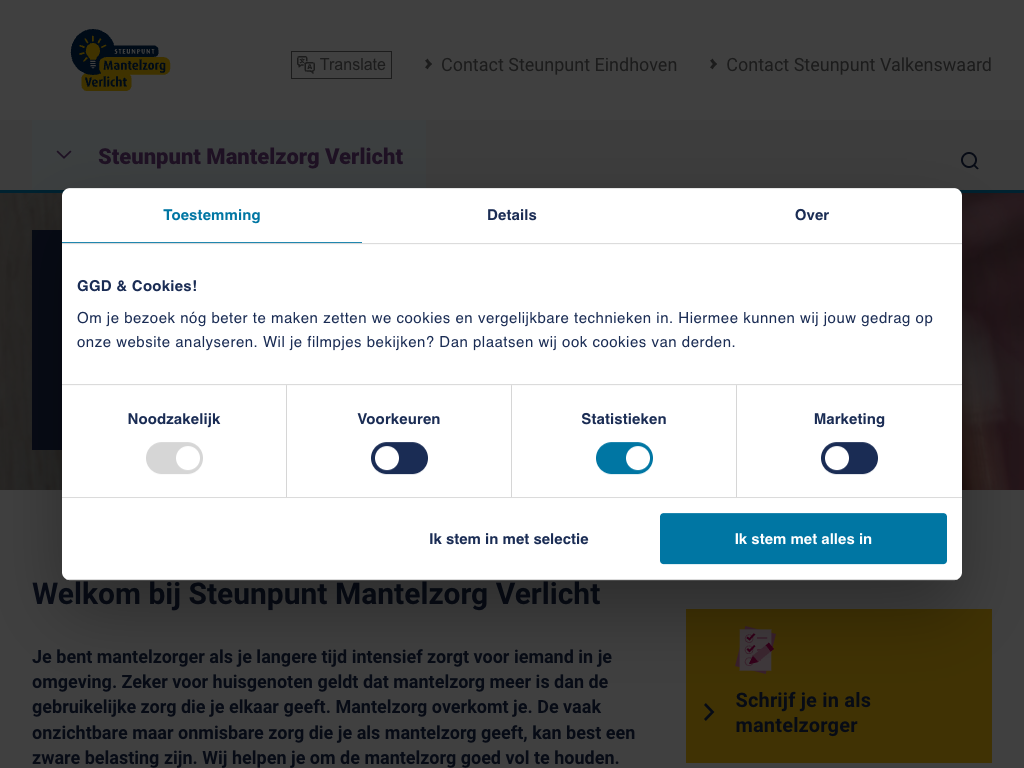Click chevron before Contact Steunpunt Valkenswaard
Image resolution: width=1024 pixels, height=768 pixels.
click(x=714, y=64)
